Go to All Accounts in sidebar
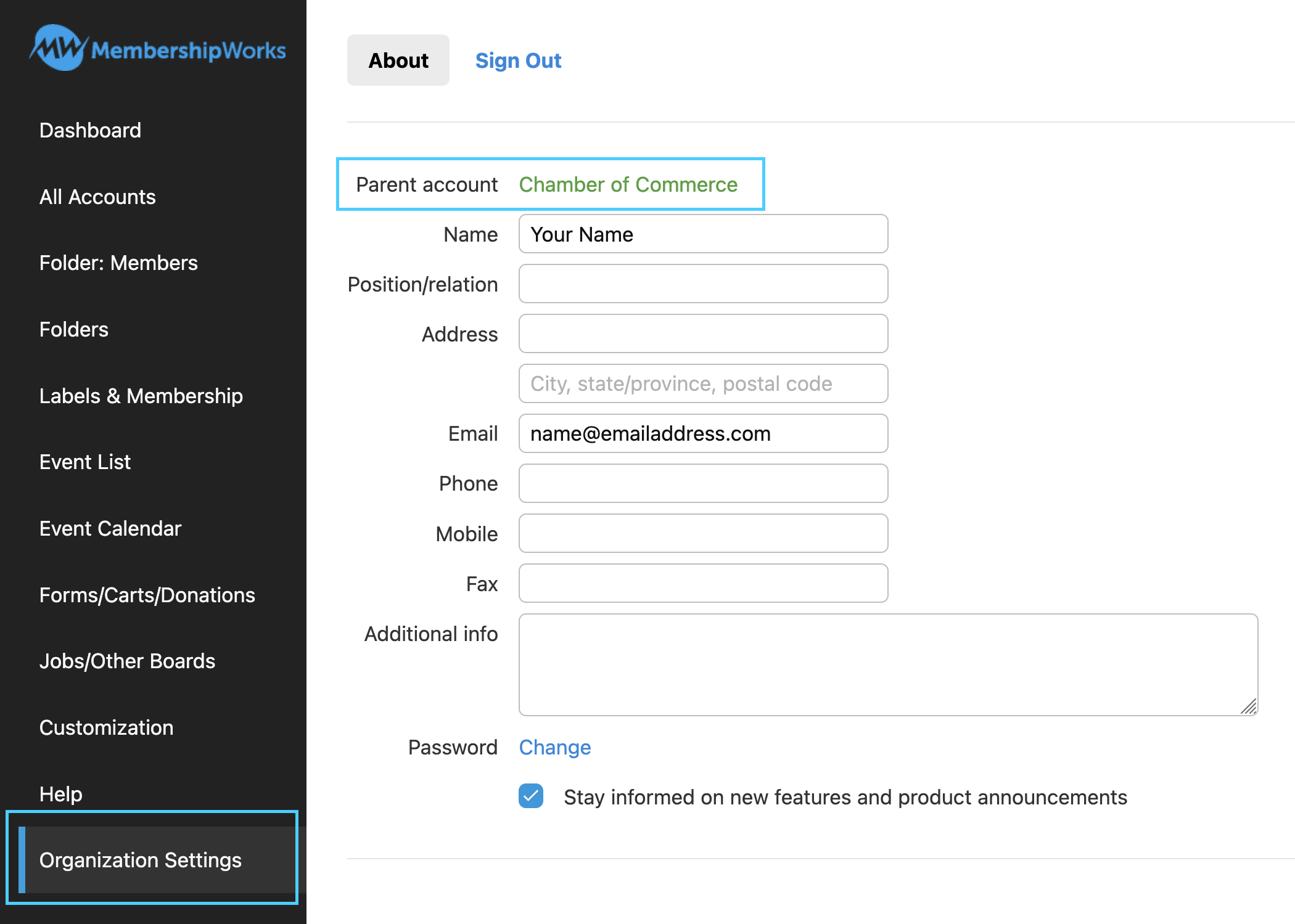Viewport: 1295px width, 924px height. tap(97, 197)
